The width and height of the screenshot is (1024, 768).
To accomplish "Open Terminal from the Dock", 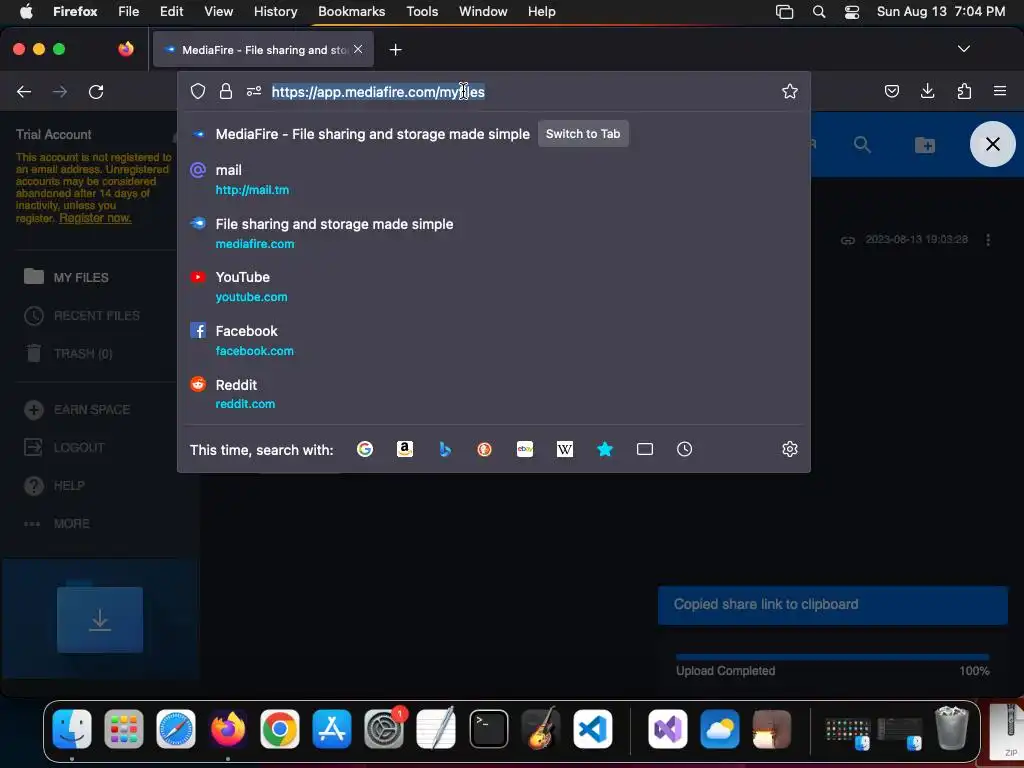I will click(x=488, y=729).
